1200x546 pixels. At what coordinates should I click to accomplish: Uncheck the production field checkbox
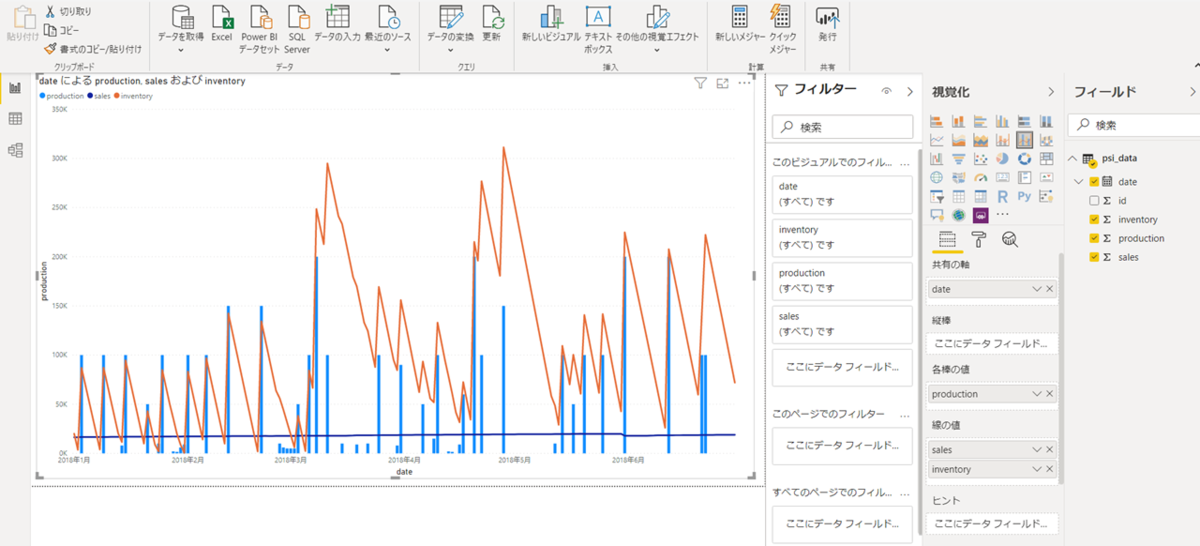coord(1093,238)
